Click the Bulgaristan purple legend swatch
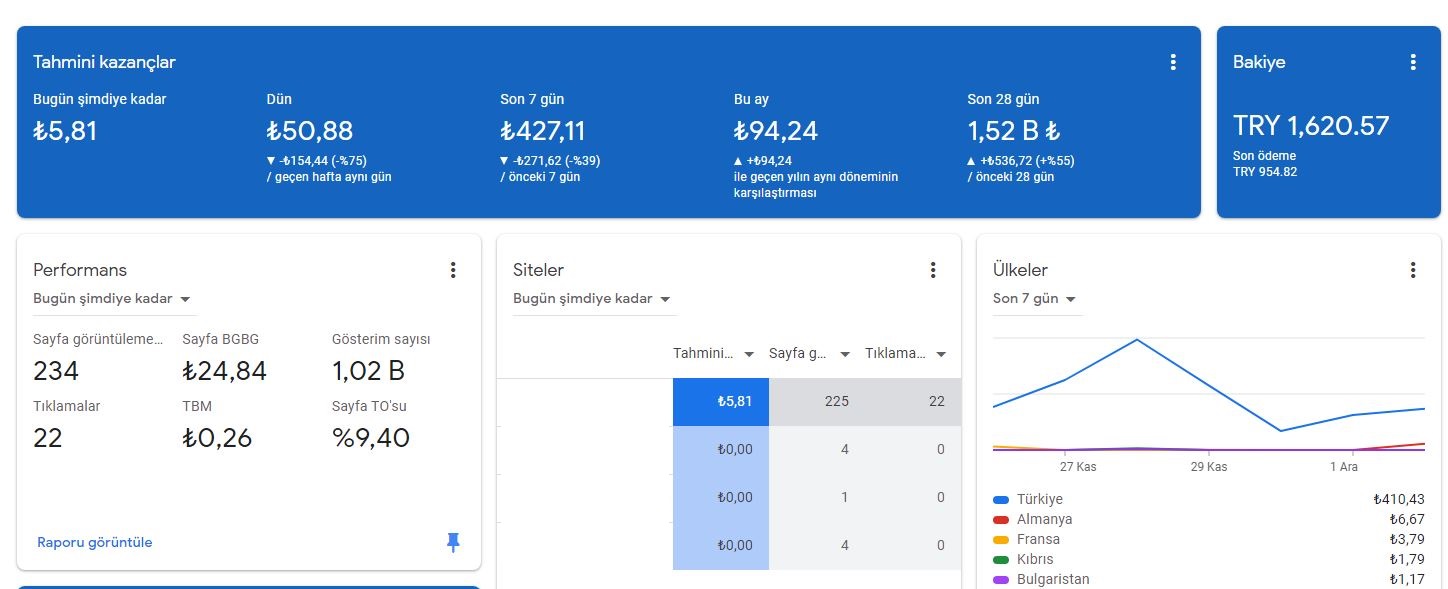Viewport: 1448px width, 589px height. 1001,580
